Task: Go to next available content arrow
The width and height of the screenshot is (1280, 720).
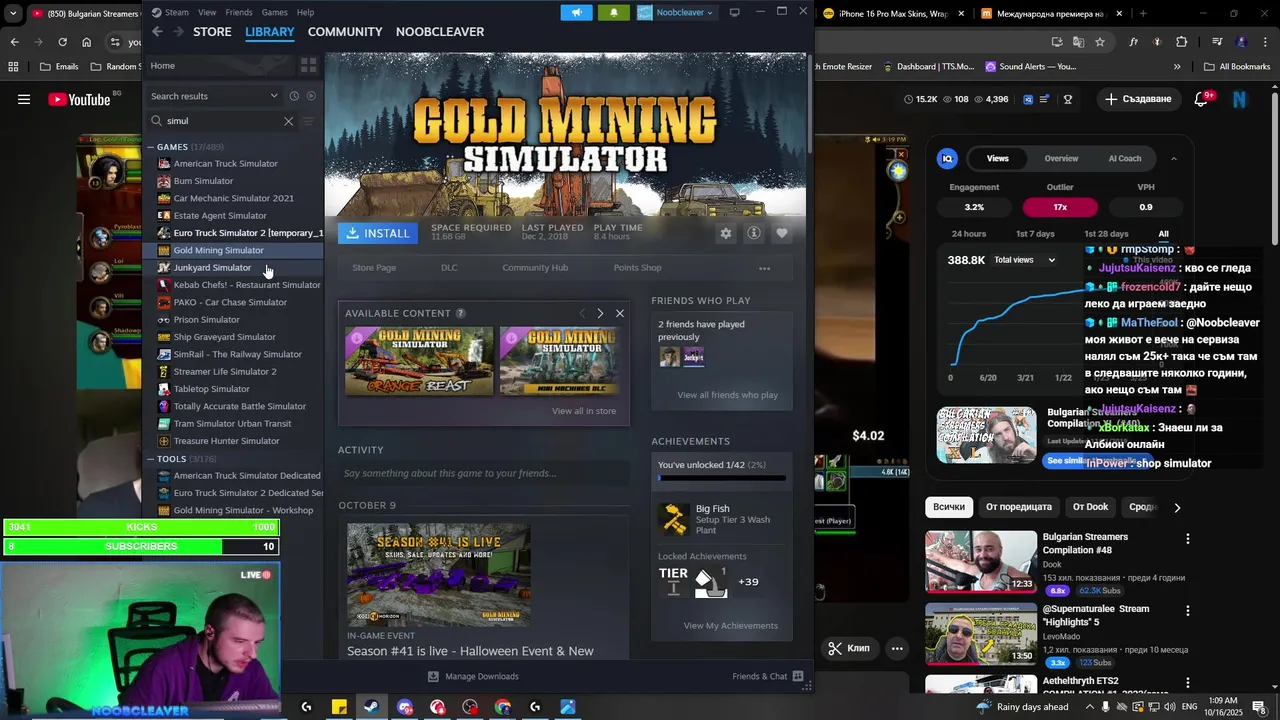Action: coord(600,313)
